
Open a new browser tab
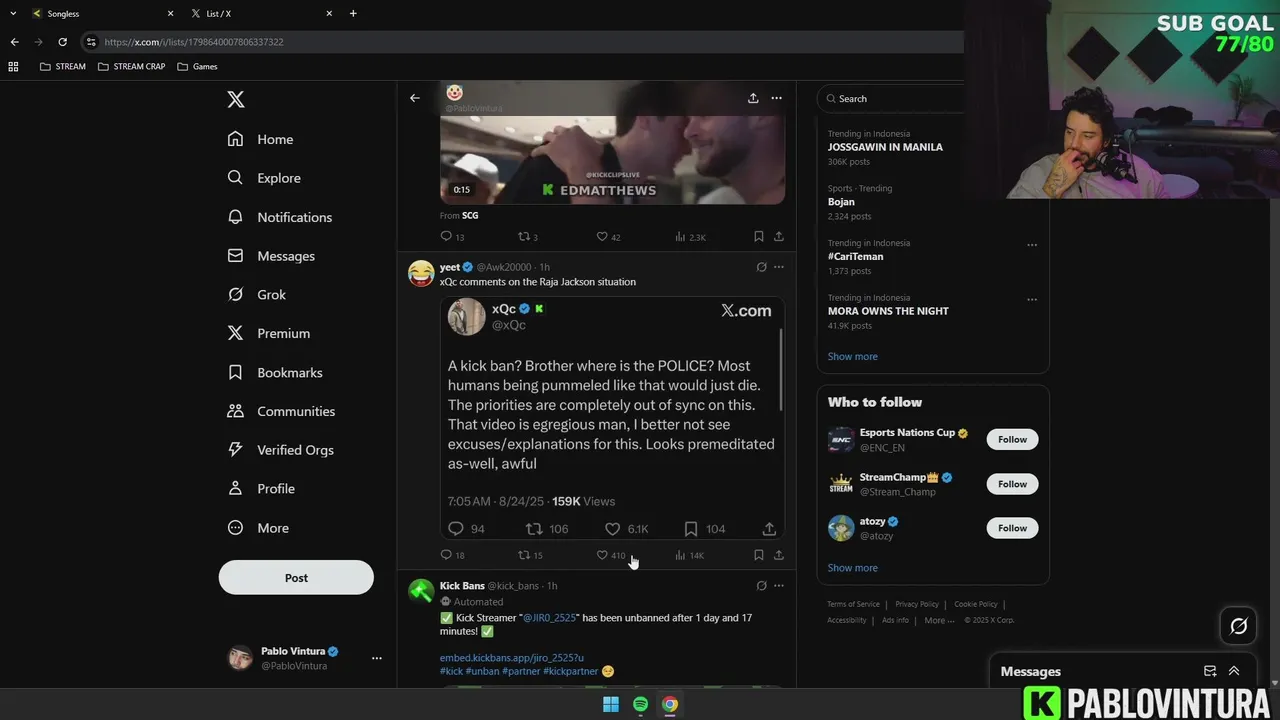pyautogui.click(x=353, y=13)
